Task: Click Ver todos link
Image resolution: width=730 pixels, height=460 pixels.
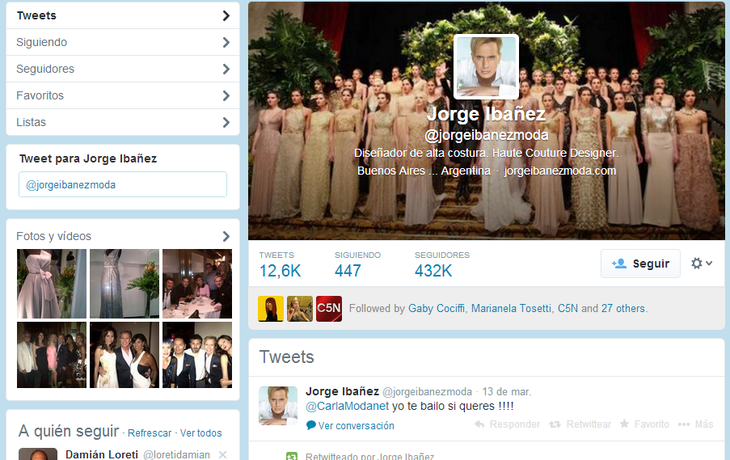Action: pyautogui.click(x=201, y=433)
